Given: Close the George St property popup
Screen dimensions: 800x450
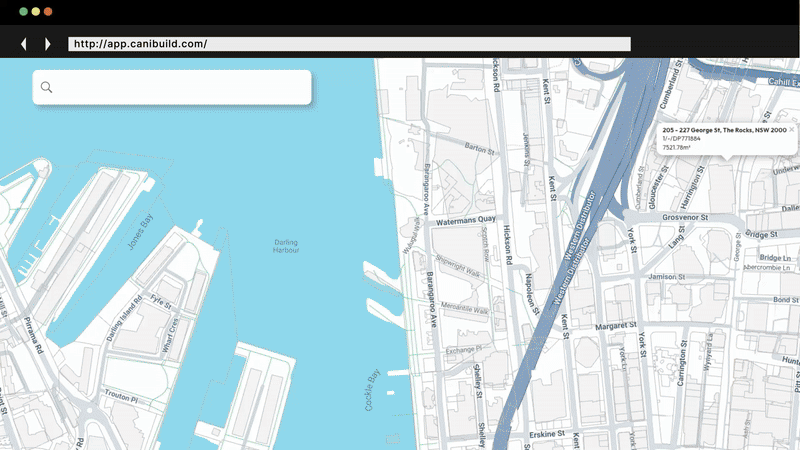Looking at the screenshot, I should coord(791,129).
